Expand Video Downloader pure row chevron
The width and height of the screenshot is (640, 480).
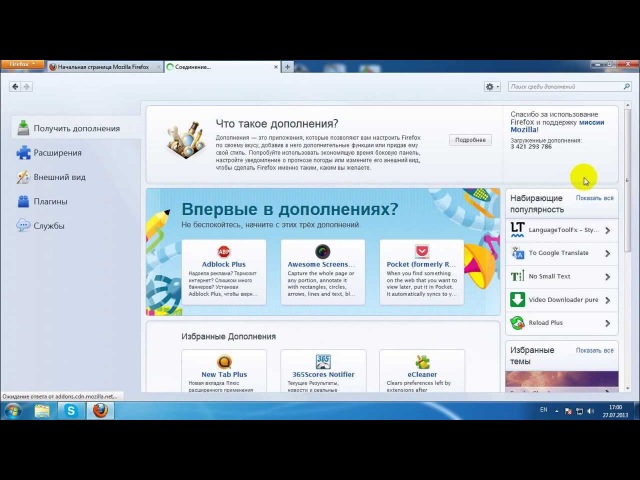click(x=608, y=300)
